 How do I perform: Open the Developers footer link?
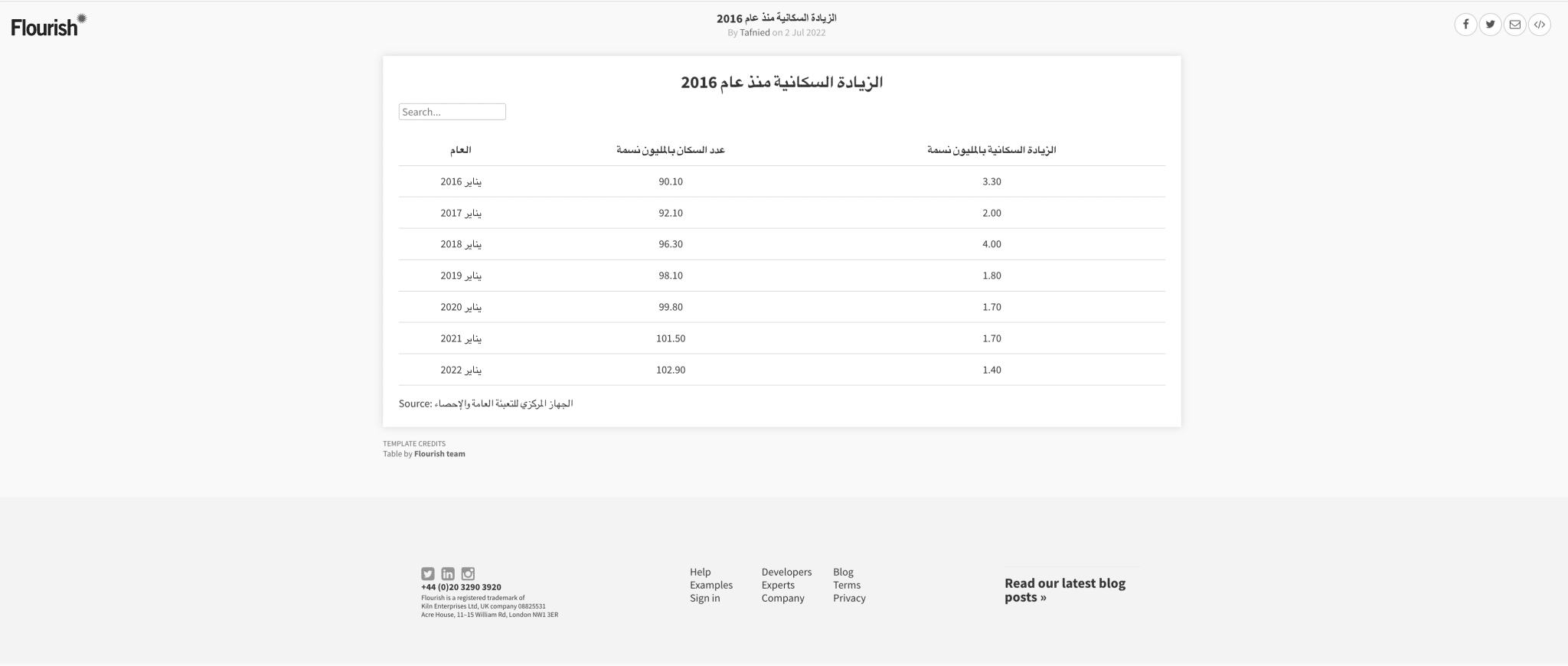click(786, 572)
